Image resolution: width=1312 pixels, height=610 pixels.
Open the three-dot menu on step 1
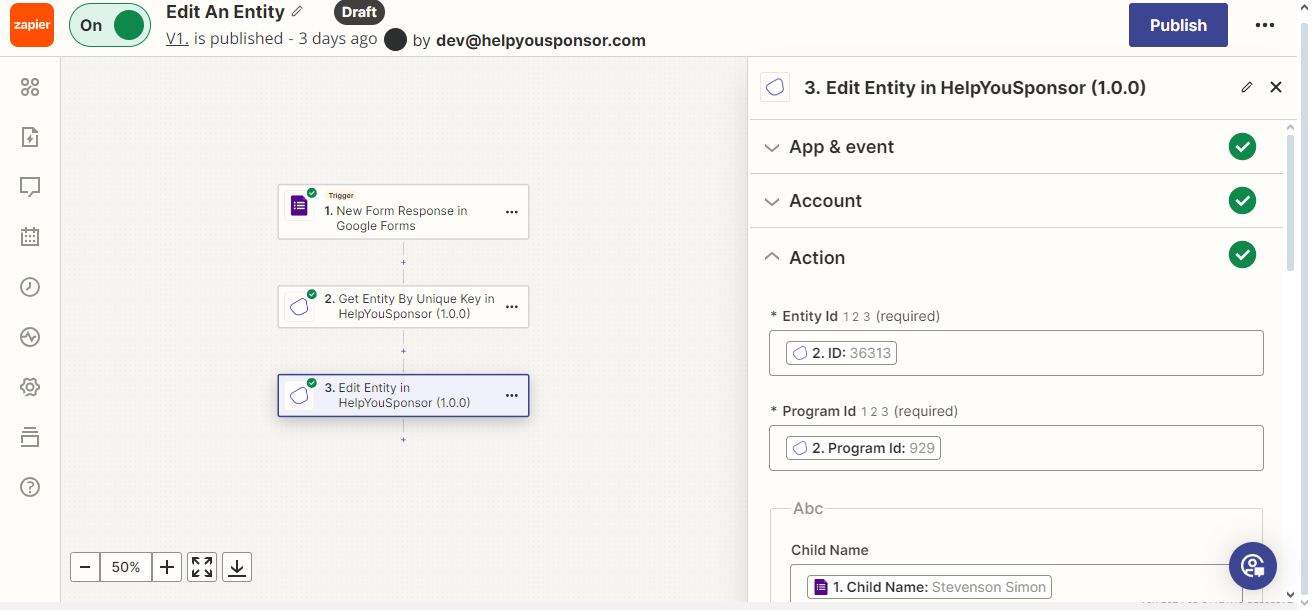pyautogui.click(x=512, y=212)
